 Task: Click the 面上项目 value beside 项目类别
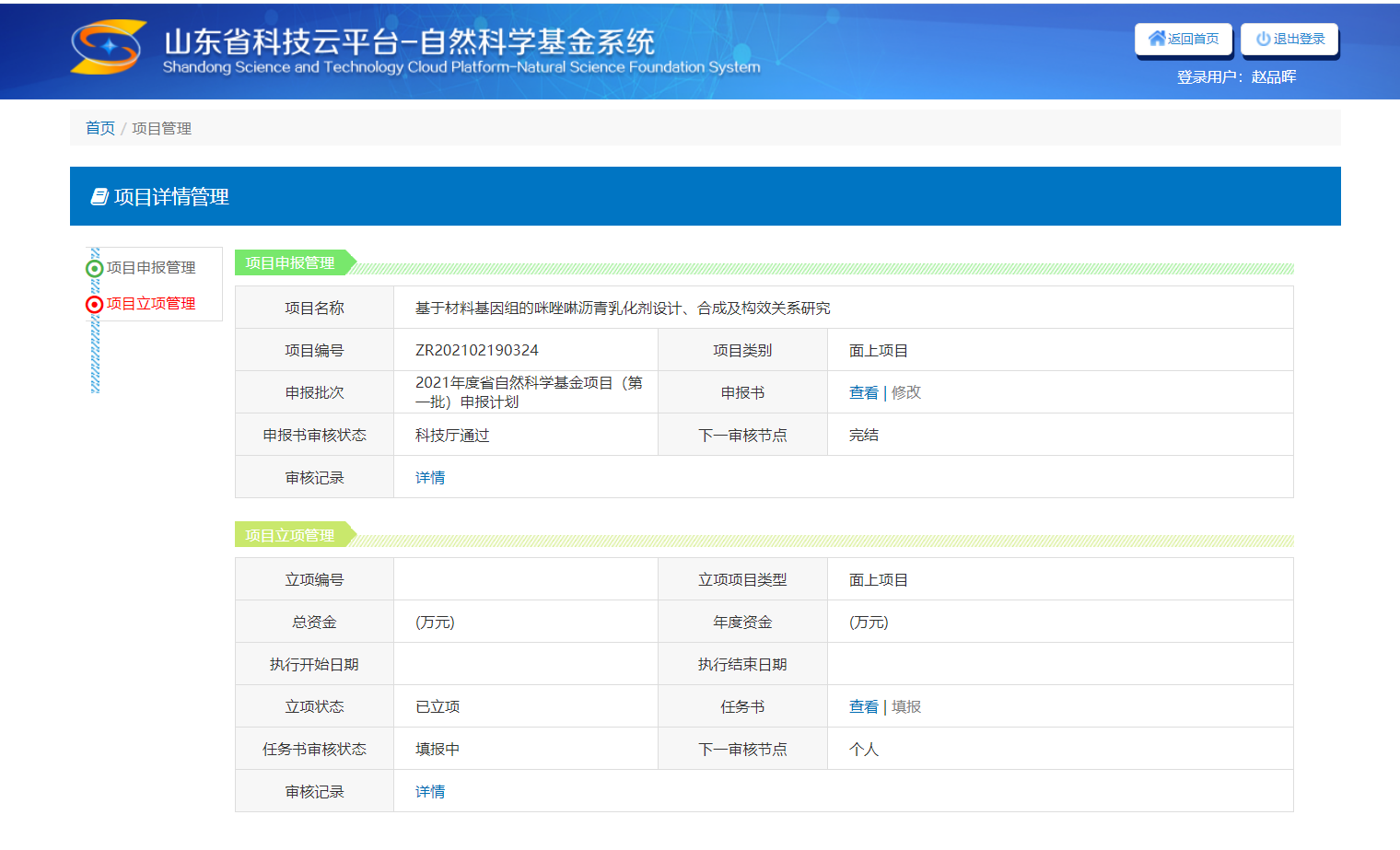(x=879, y=350)
